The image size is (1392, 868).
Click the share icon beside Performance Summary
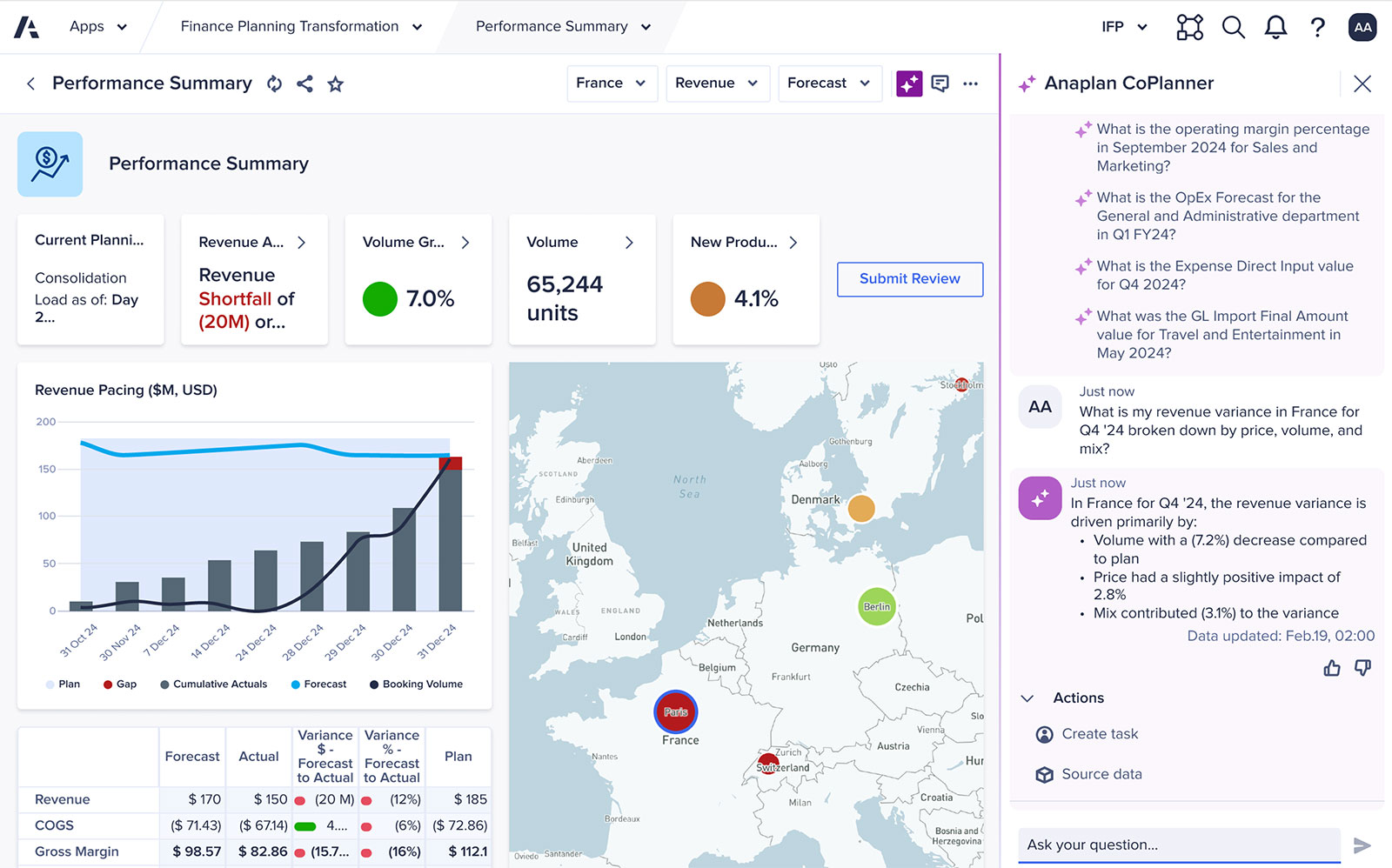tap(304, 83)
